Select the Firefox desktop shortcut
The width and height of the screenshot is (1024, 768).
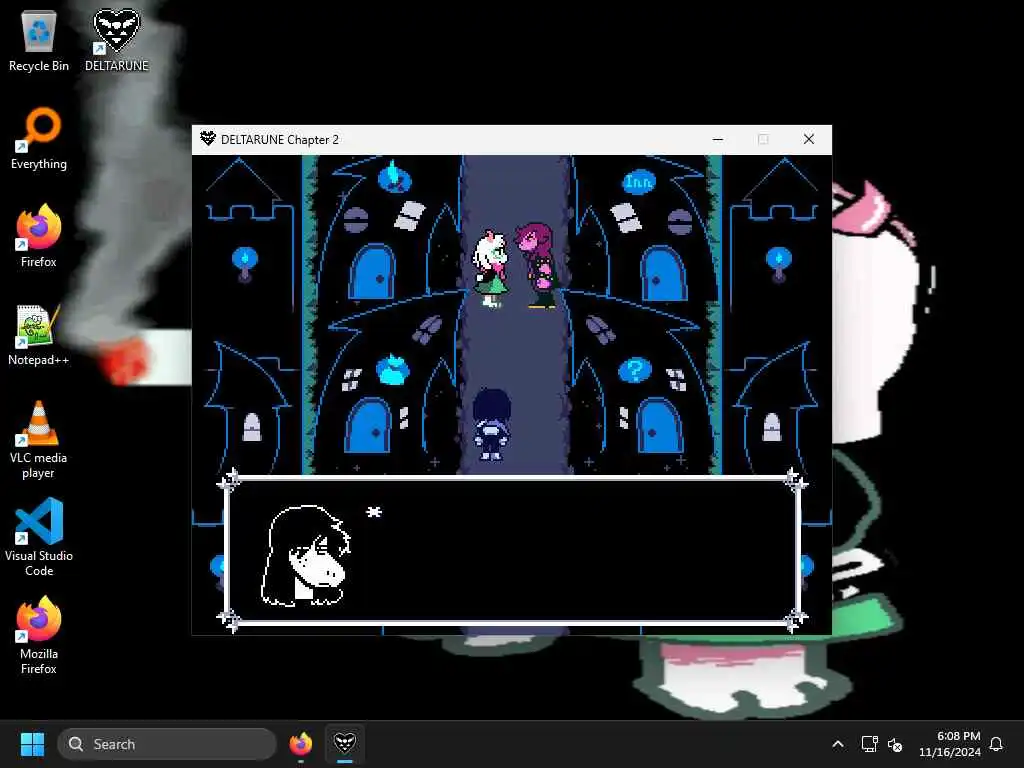[x=39, y=236]
